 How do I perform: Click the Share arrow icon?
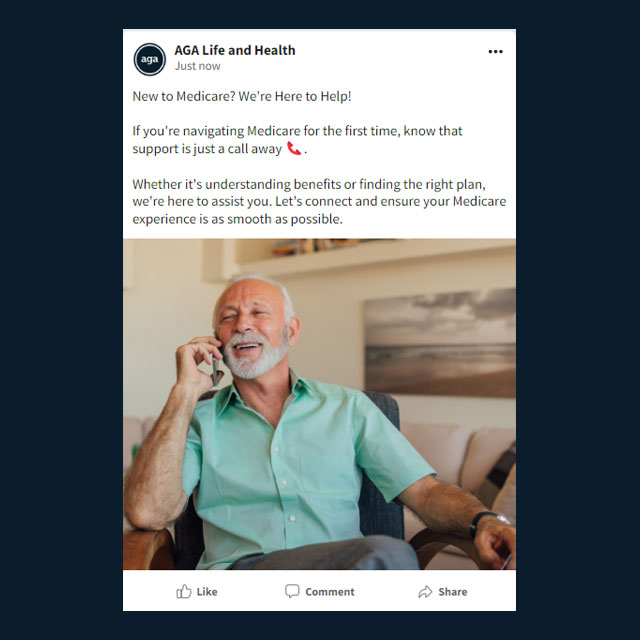[425, 592]
